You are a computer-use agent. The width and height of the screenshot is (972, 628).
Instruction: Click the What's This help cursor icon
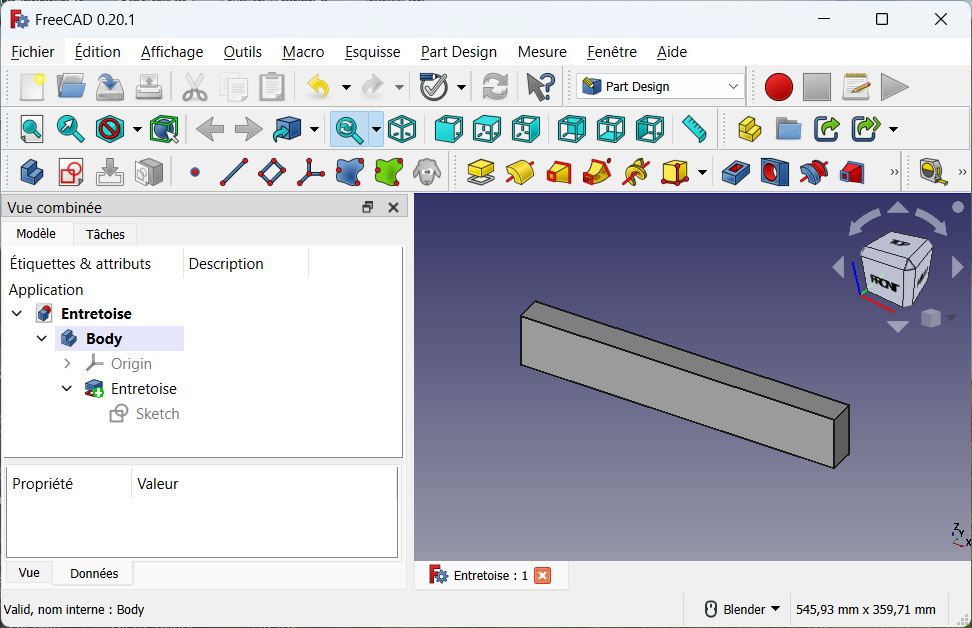(540, 87)
